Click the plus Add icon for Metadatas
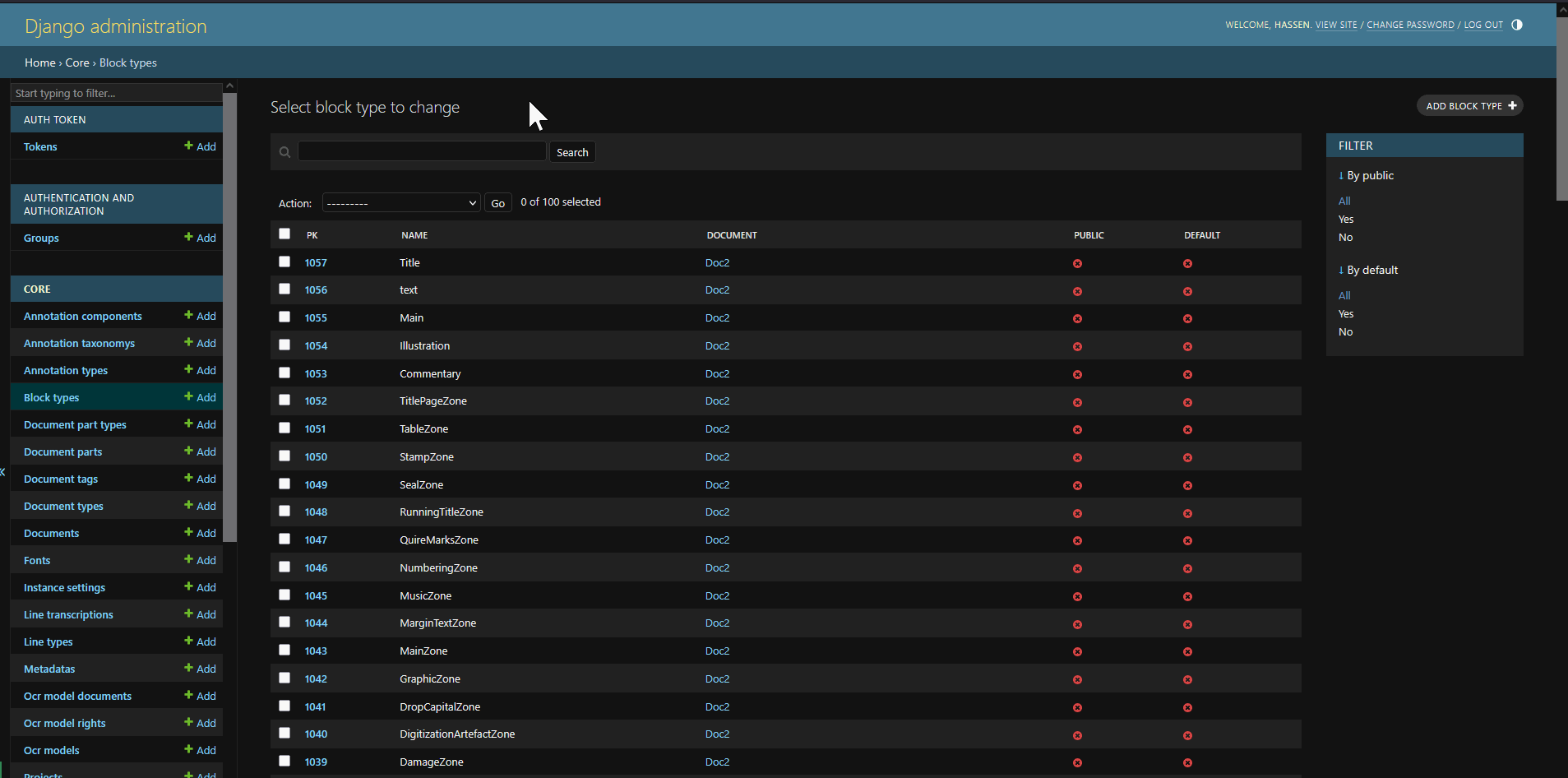Viewport: 1568px width, 778px height. (188, 668)
